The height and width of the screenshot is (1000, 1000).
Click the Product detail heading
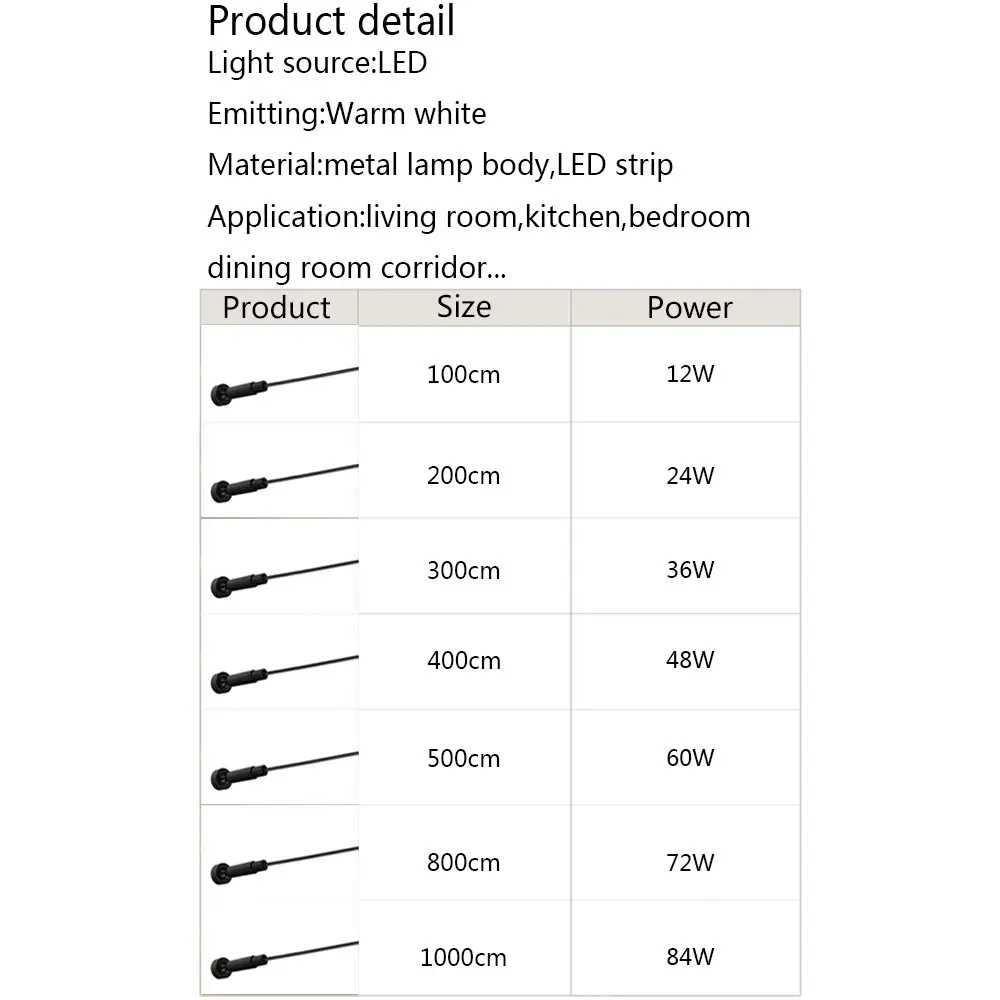click(331, 20)
